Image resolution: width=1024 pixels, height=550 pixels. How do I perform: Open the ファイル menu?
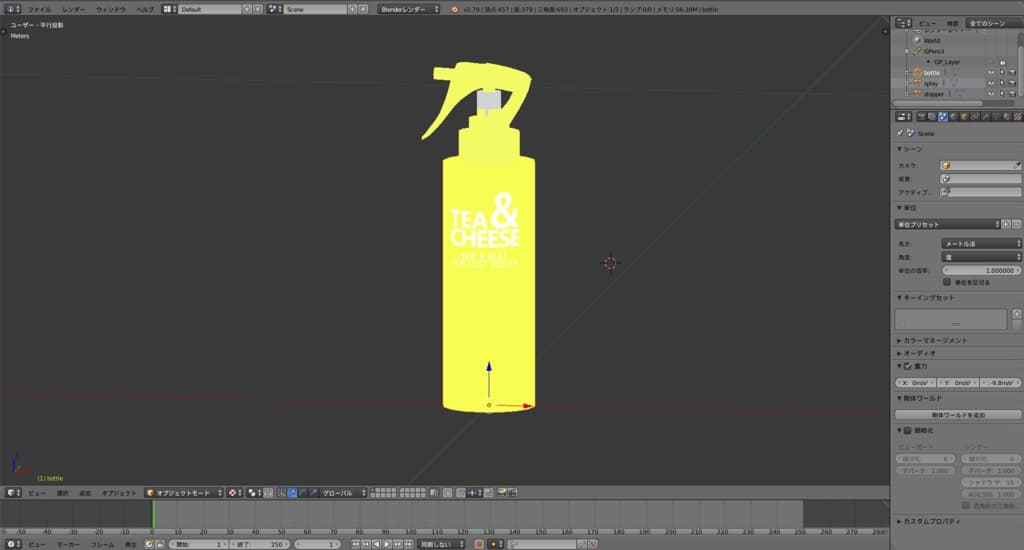[39, 9]
